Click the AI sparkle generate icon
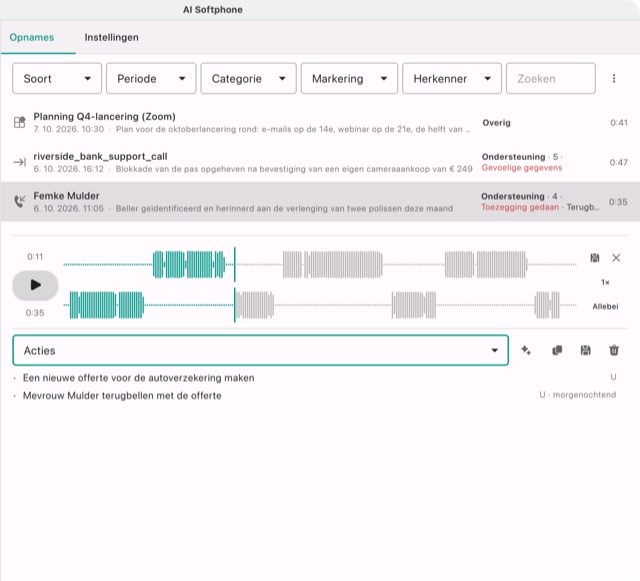Viewport: 640px width, 581px height. click(526, 350)
